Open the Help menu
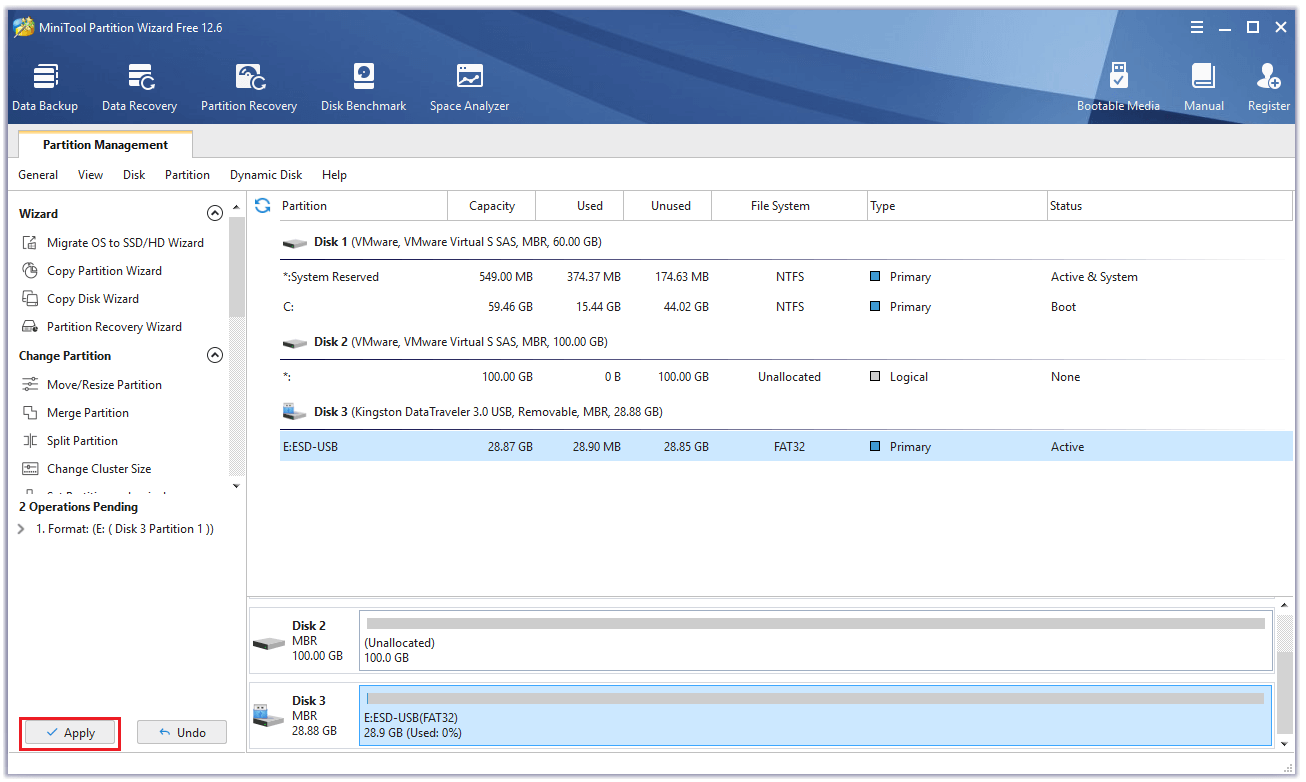1306x782 pixels. point(334,175)
